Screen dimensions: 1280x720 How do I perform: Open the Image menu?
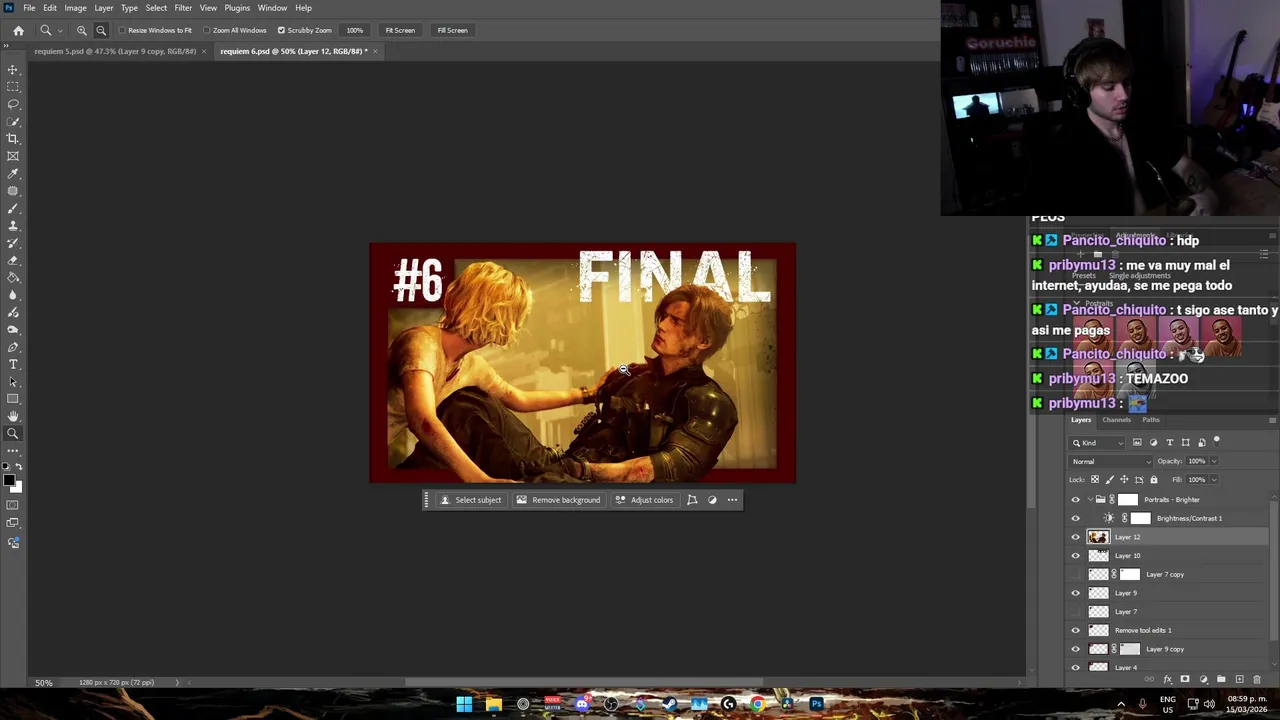pos(75,8)
